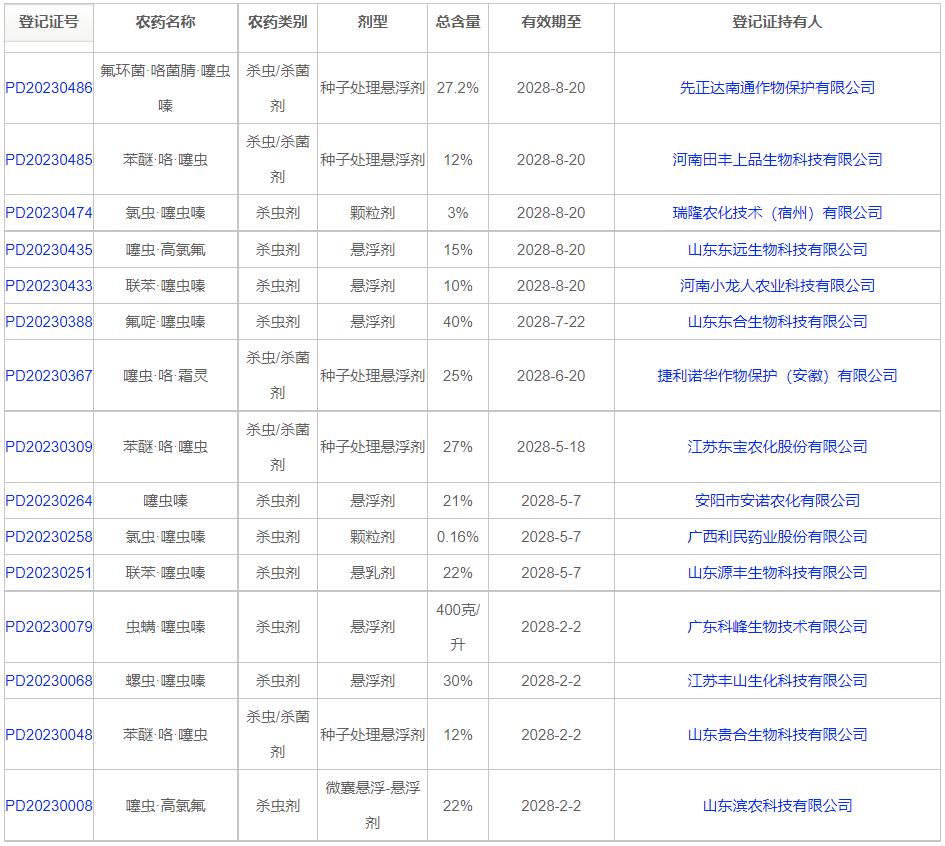Select the 15% content cell
Image resolution: width=945 pixels, height=846 pixels.
click(x=458, y=249)
